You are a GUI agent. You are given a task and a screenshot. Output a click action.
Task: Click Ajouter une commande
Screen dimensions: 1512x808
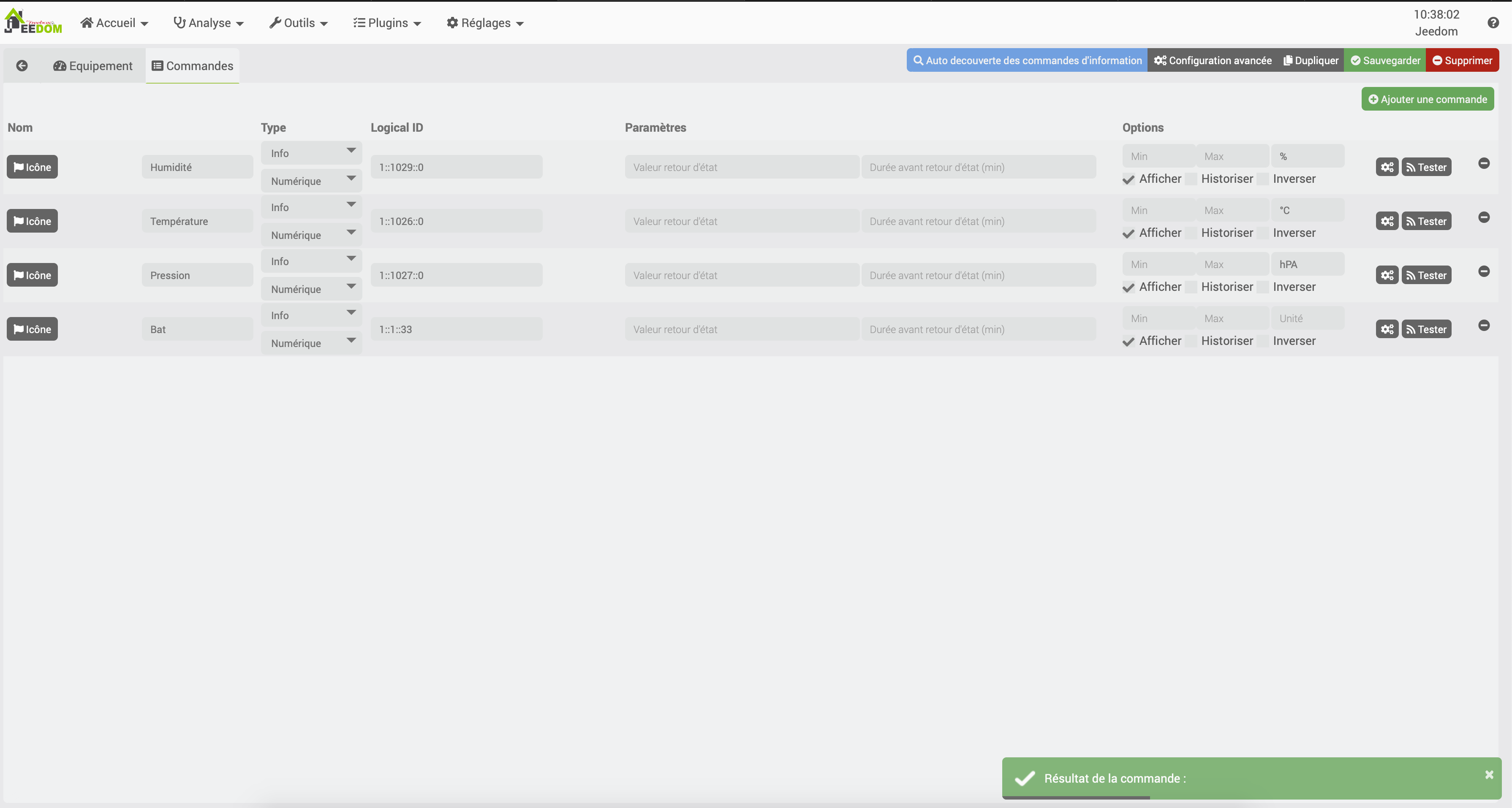pyautogui.click(x=1428, y=99)
